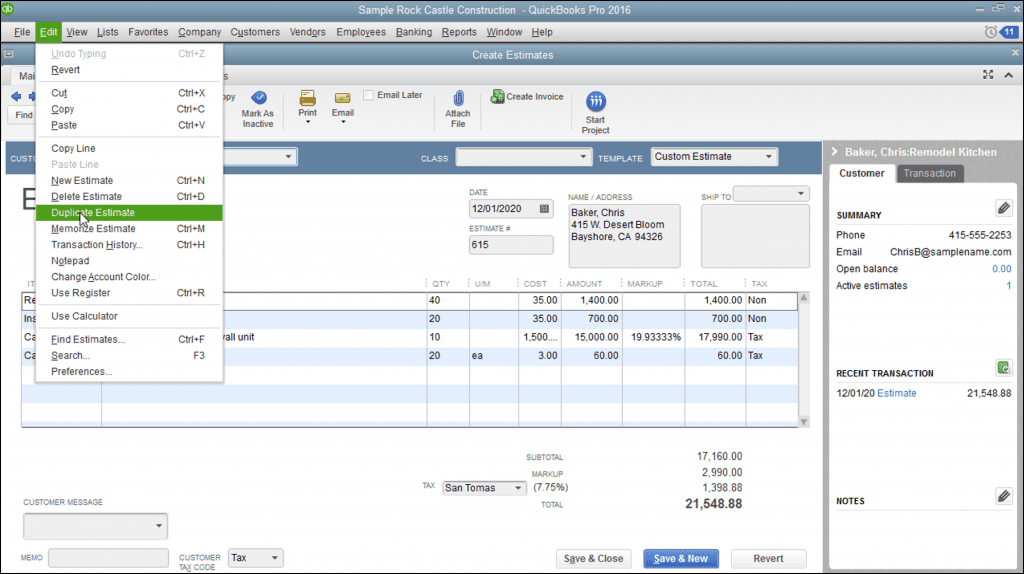Screen dimensions: 1024x574
Task: Select Use Calculator menu entry
Action: click(x=129, y=316)
